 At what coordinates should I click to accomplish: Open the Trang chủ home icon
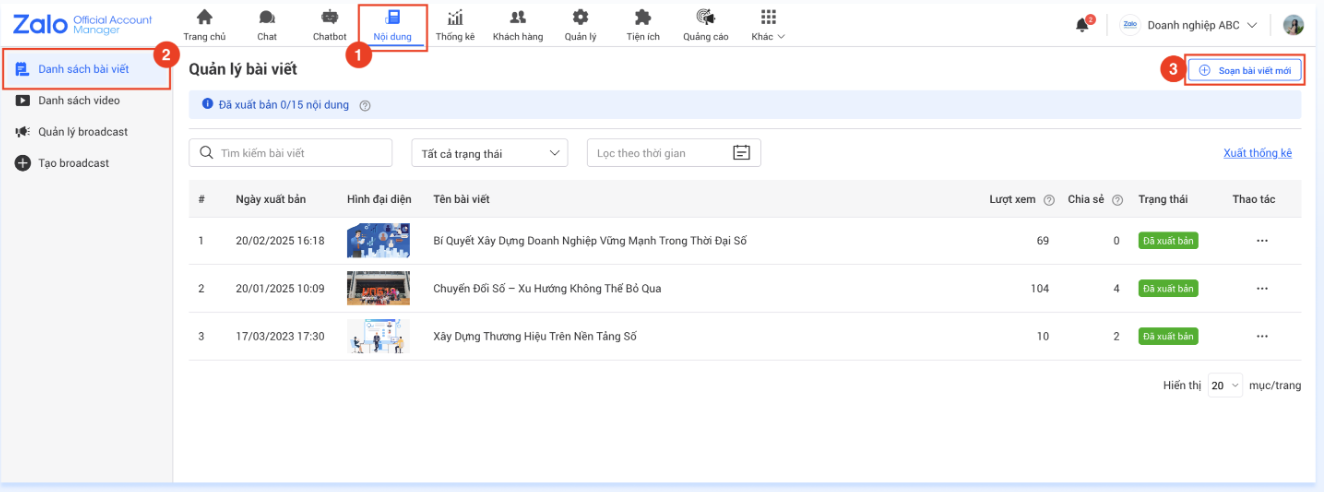click(x=204, y=17)
